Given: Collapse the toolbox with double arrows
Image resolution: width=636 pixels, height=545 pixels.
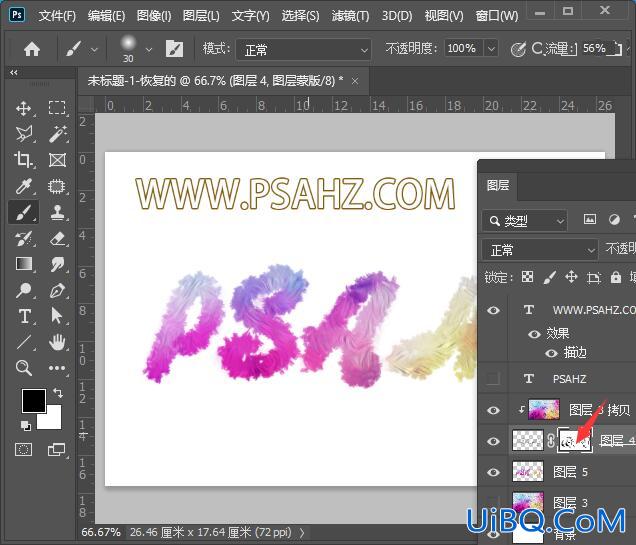Looking at the screenshot, I should pyautogui.click(x=14, y=73).
